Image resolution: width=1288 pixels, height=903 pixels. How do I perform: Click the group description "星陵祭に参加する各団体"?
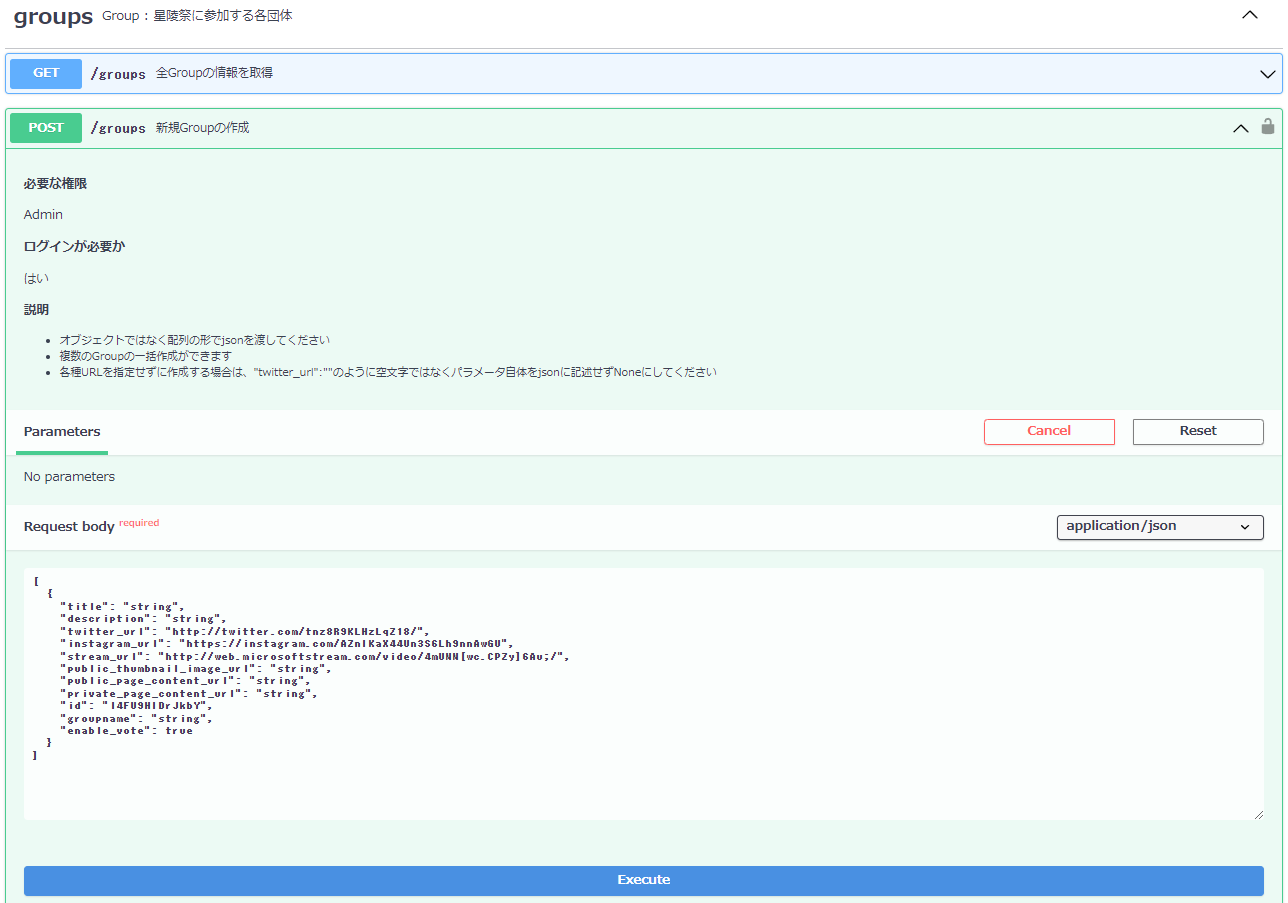(x=223, y=16)
